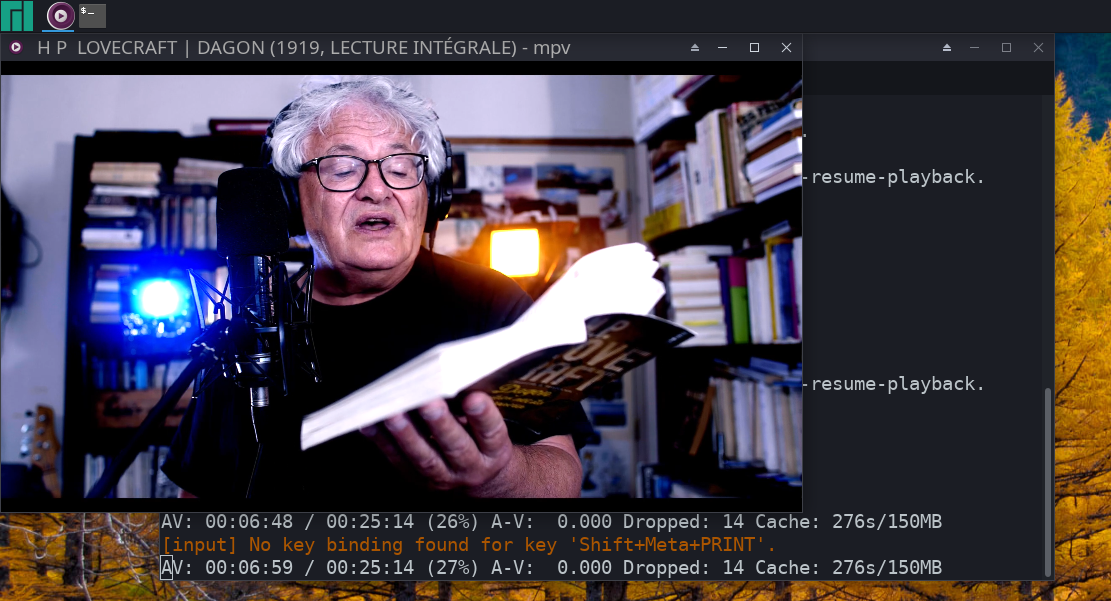This screenshot has height=601, width=1111.
Task: Maximize the mpv player window
Action: coord(754,48)
